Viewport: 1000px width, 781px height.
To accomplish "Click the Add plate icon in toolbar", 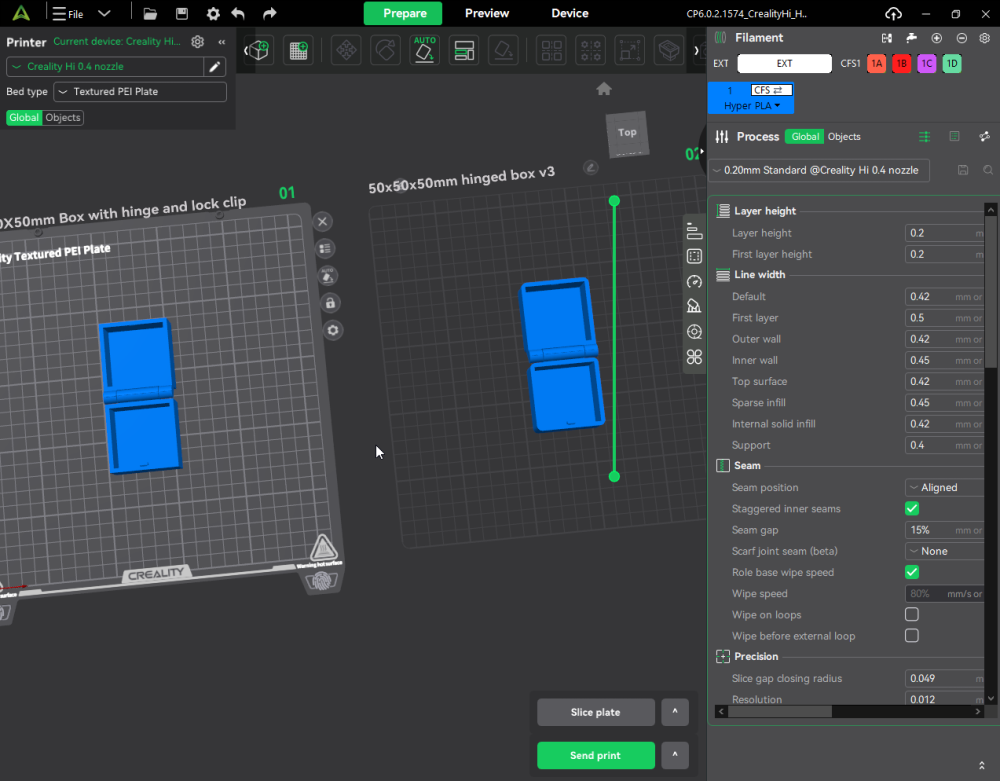I will tap(296, 50).
